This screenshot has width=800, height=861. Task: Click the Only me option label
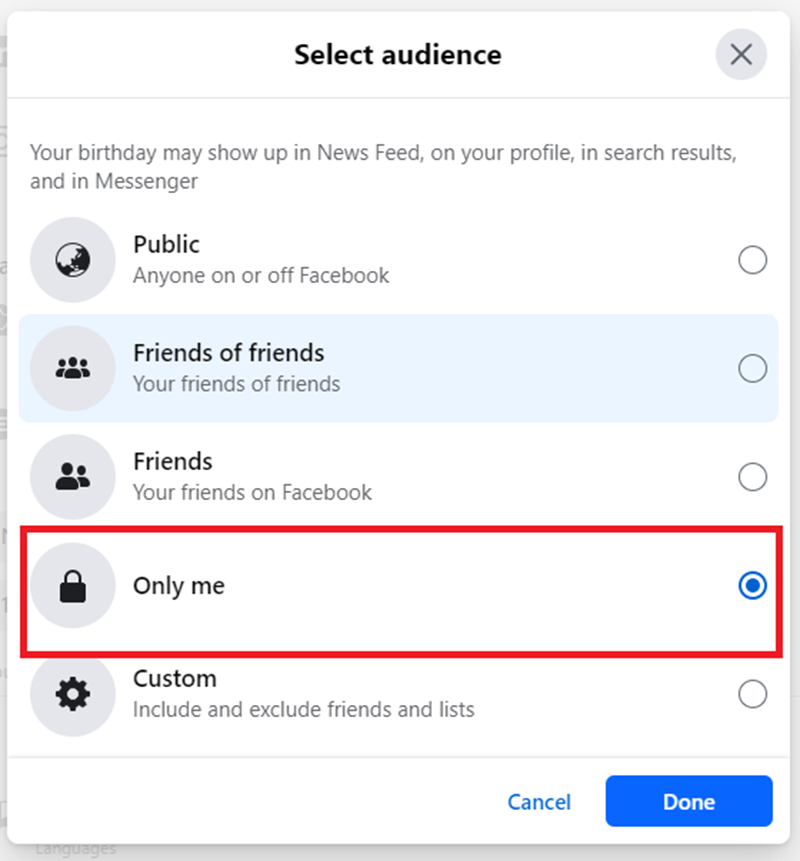click(179, 586)
